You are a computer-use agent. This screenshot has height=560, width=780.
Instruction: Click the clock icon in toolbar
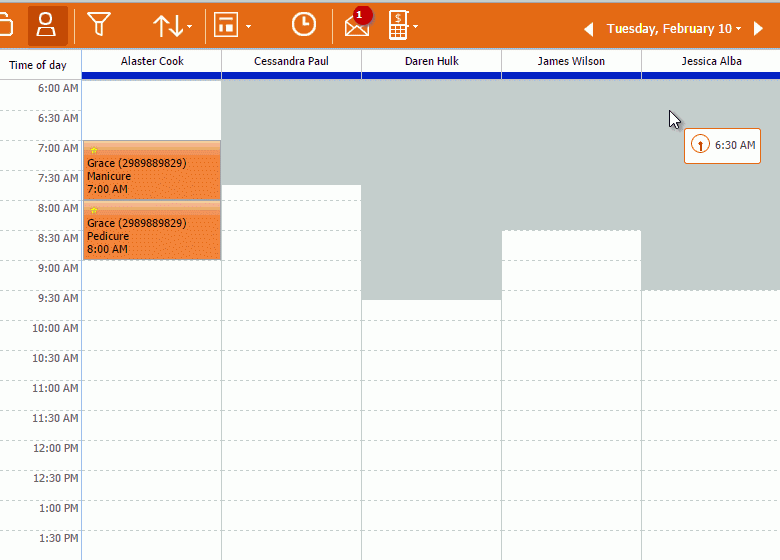point(303,24)
